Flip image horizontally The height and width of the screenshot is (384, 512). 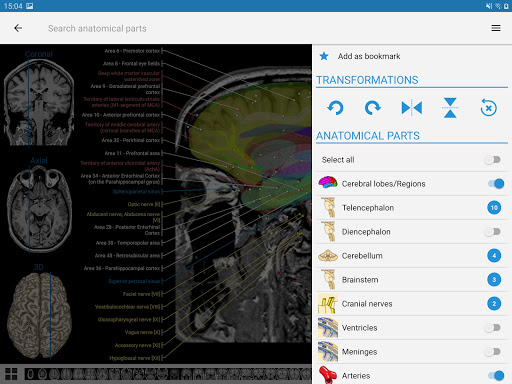click(412, 108)
